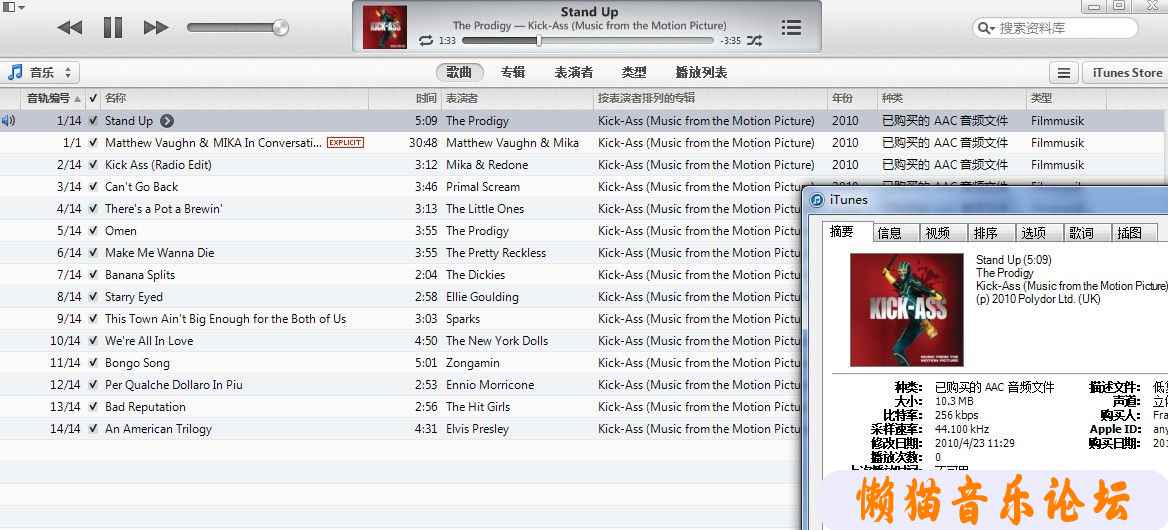Click the 30:48 duration of Matthew Vaughn track
The image size is (1168, 530).
[423, 142]
